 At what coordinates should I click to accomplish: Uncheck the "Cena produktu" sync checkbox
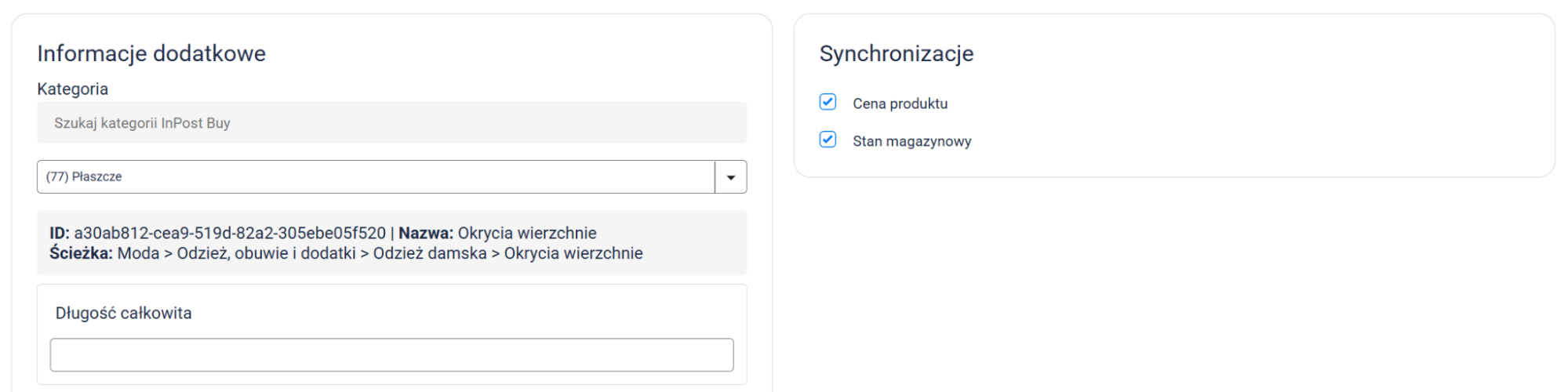click(x=828, y=102)
